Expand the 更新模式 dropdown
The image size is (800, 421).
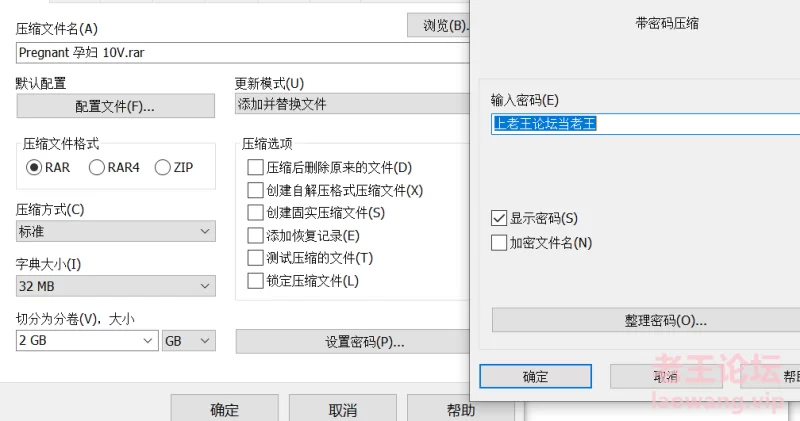pos(350,104)
